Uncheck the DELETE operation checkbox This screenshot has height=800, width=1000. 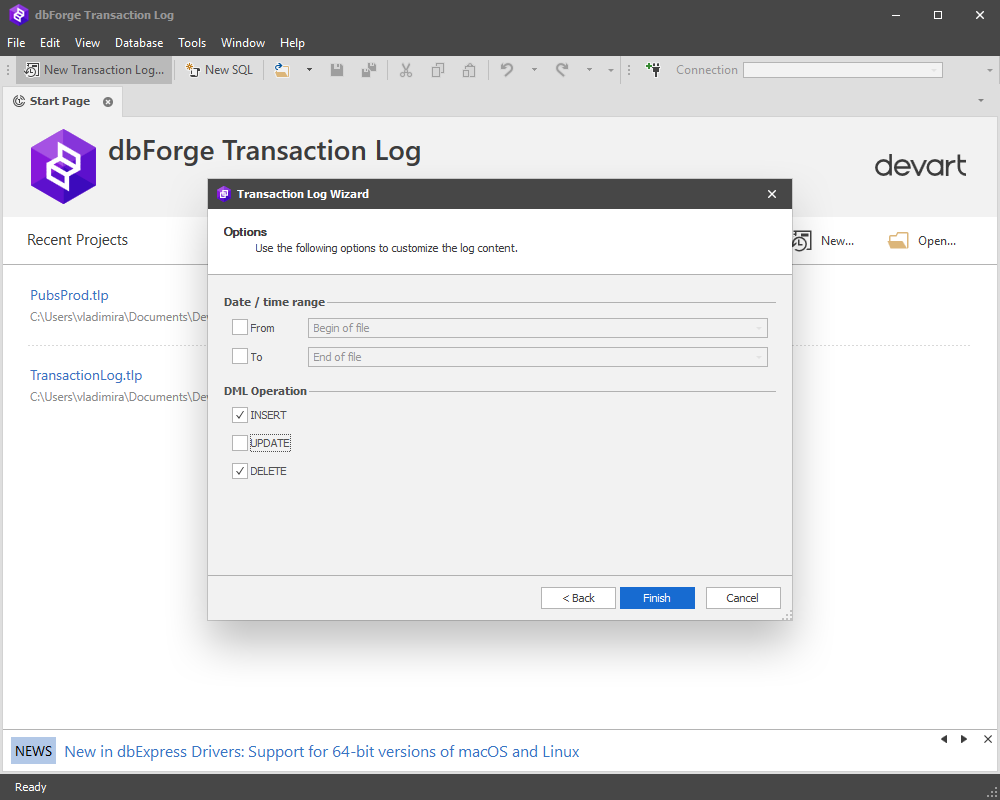tap(240, 471)
